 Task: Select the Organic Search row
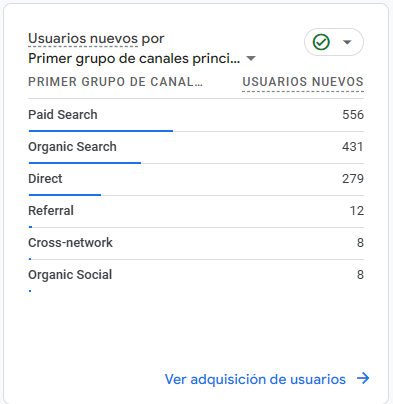click(196, 148)
